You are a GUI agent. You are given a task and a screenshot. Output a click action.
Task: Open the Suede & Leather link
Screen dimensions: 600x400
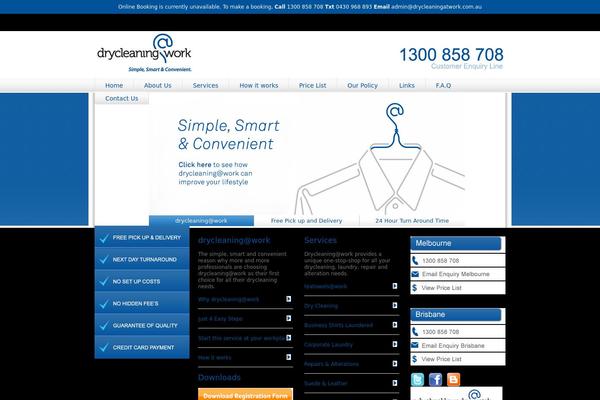(x=326, y=383)
